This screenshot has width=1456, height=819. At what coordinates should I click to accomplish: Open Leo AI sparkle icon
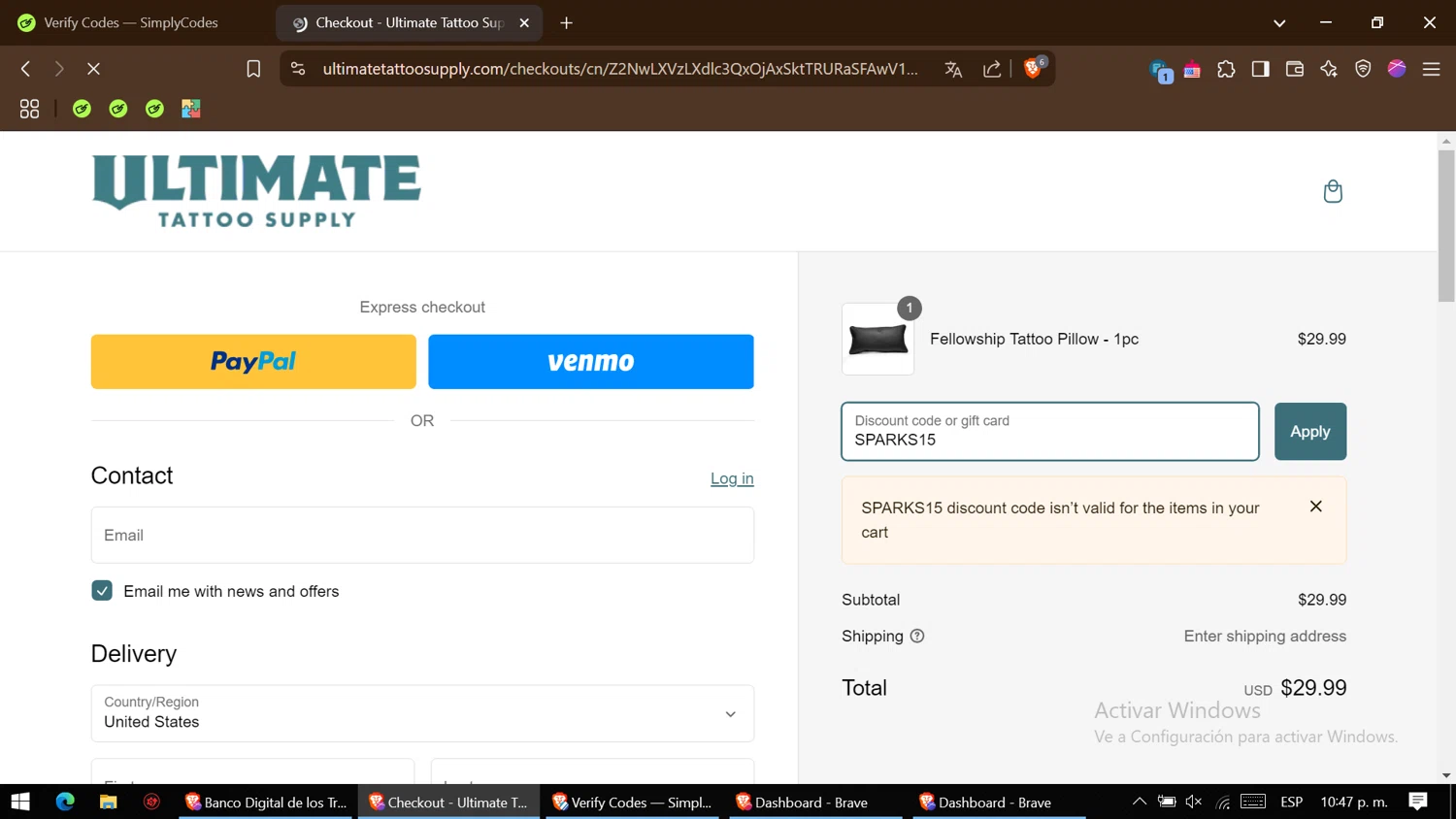pyautogui.click(x=1329, y=69)
